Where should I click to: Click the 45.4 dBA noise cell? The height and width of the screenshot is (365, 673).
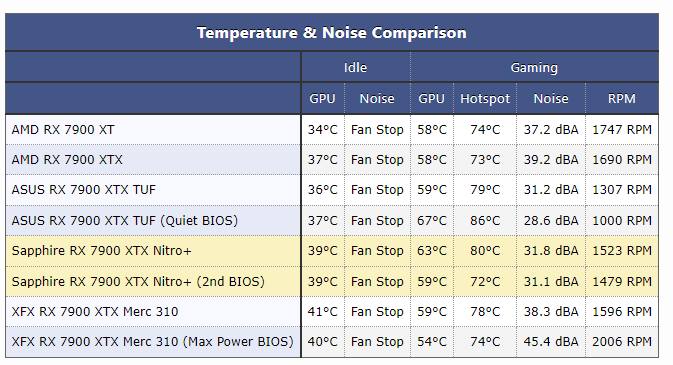point(551,342)
